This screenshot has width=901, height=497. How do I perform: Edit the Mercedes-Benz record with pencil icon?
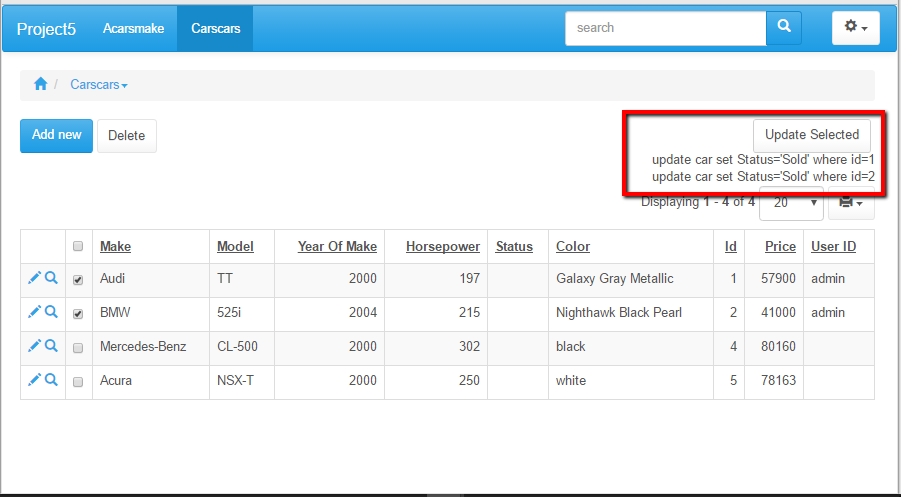pyautogui.click(x=34, y=346)
